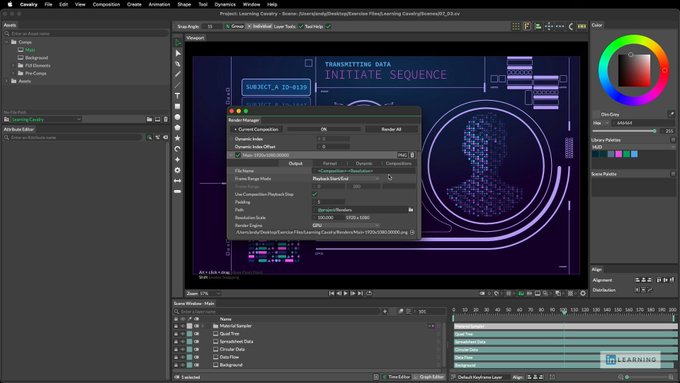Open the Render Engine GPU dropdown
680x383 pixels.
pos(346,226)
